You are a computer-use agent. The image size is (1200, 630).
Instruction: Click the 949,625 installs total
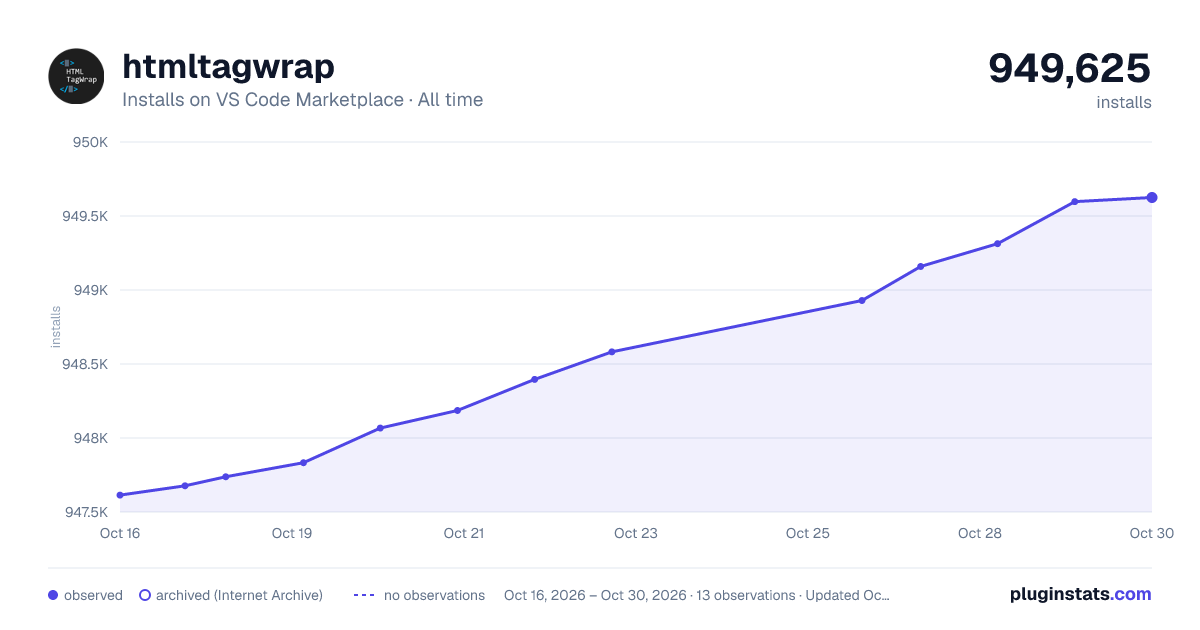(1070, 68)
